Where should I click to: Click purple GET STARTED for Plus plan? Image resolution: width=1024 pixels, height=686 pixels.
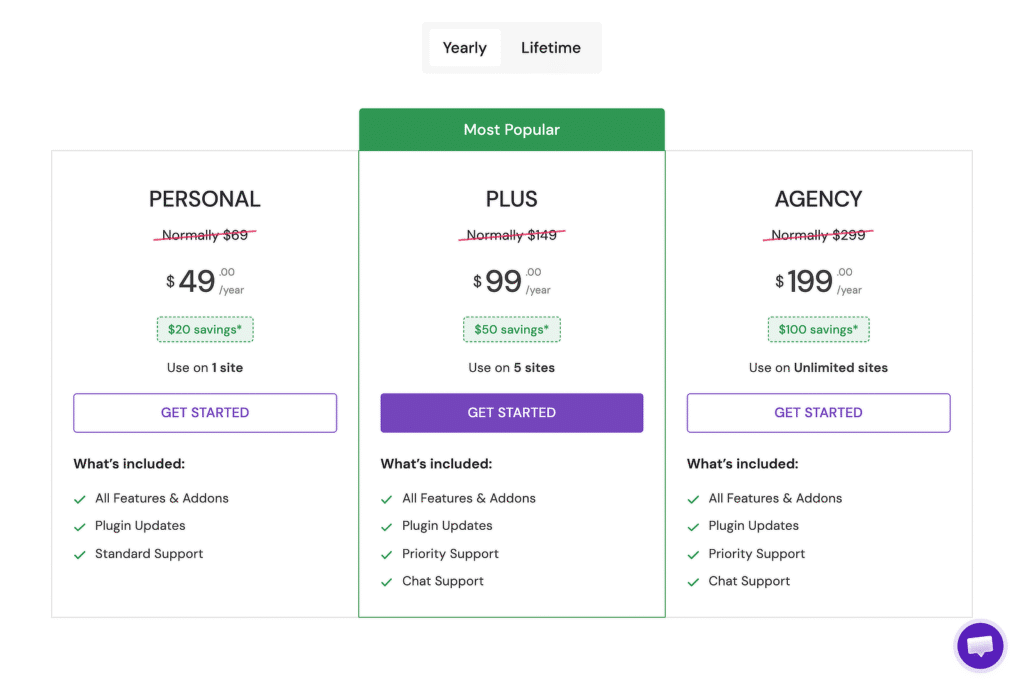tap(512, 413)
